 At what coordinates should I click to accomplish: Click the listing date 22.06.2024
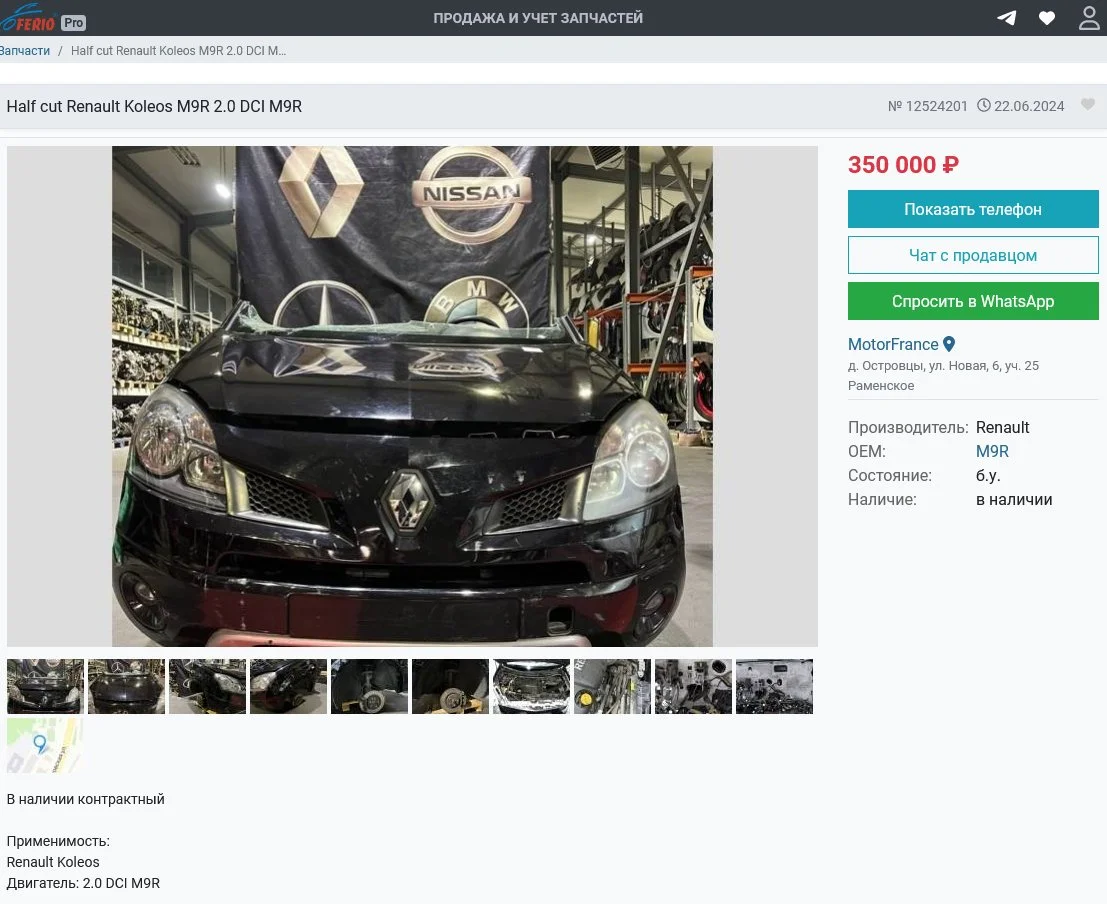coord(1029,106)
